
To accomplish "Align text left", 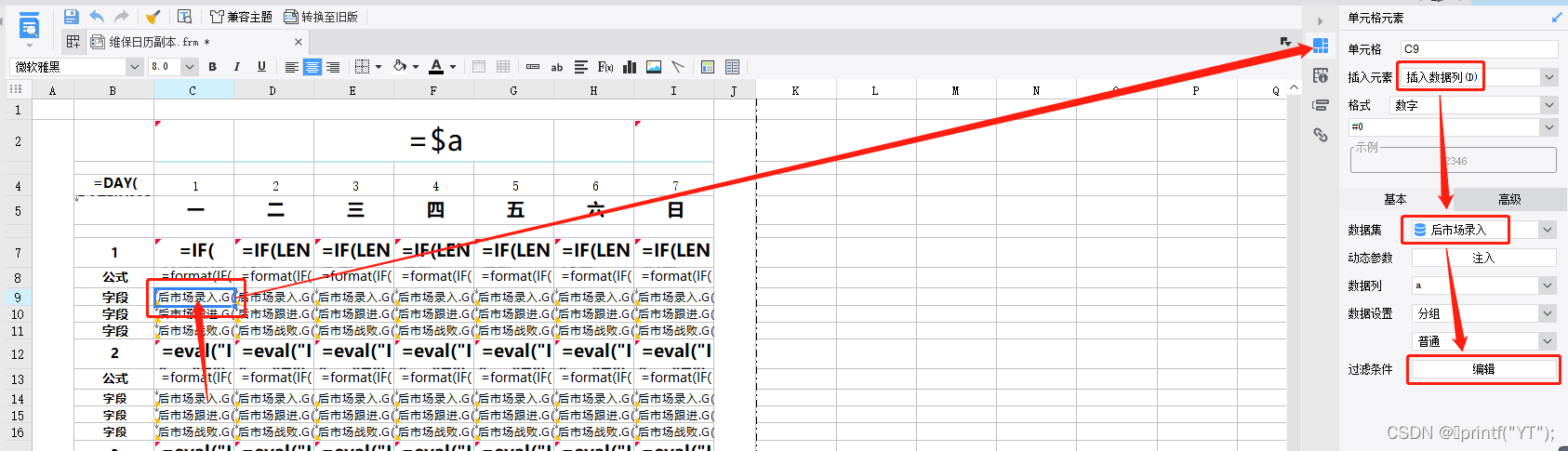I will tap(291, 67).
